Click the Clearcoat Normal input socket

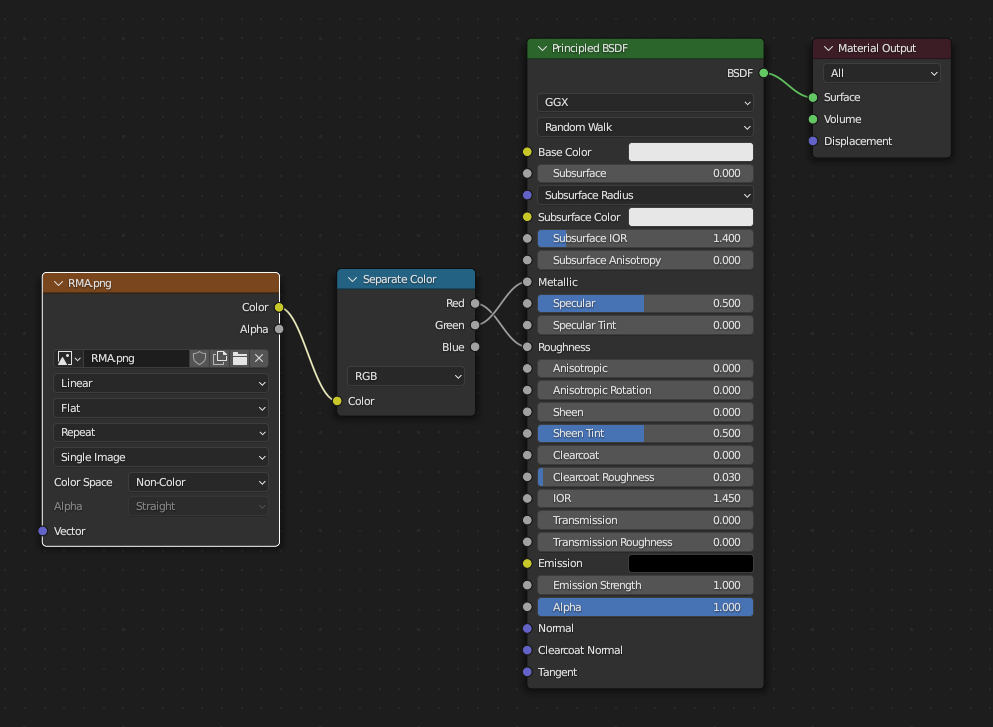point(527,650)
